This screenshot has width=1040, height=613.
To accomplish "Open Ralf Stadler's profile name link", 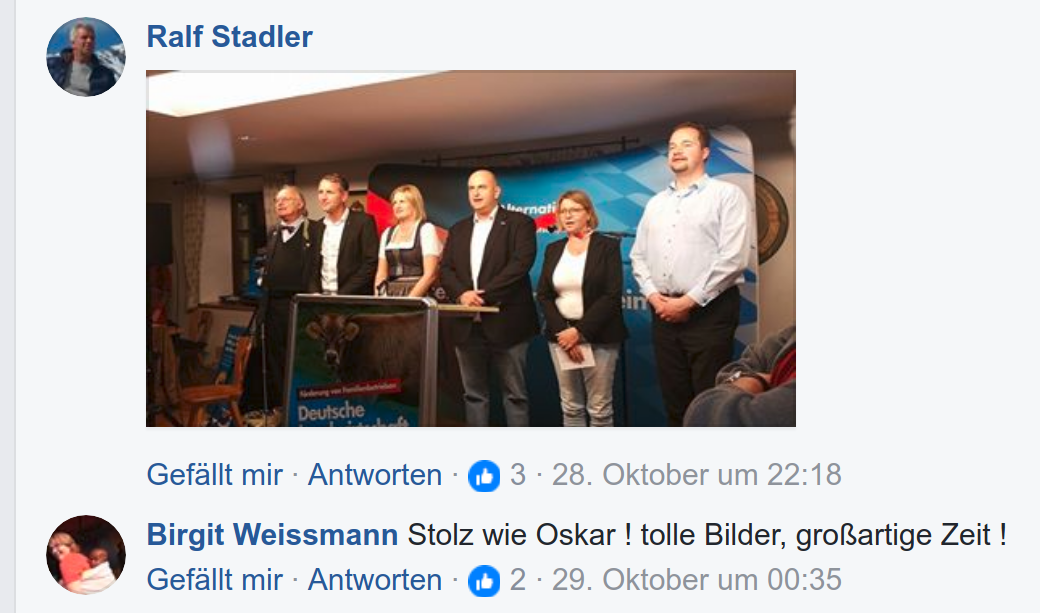I will coord(229,36).
